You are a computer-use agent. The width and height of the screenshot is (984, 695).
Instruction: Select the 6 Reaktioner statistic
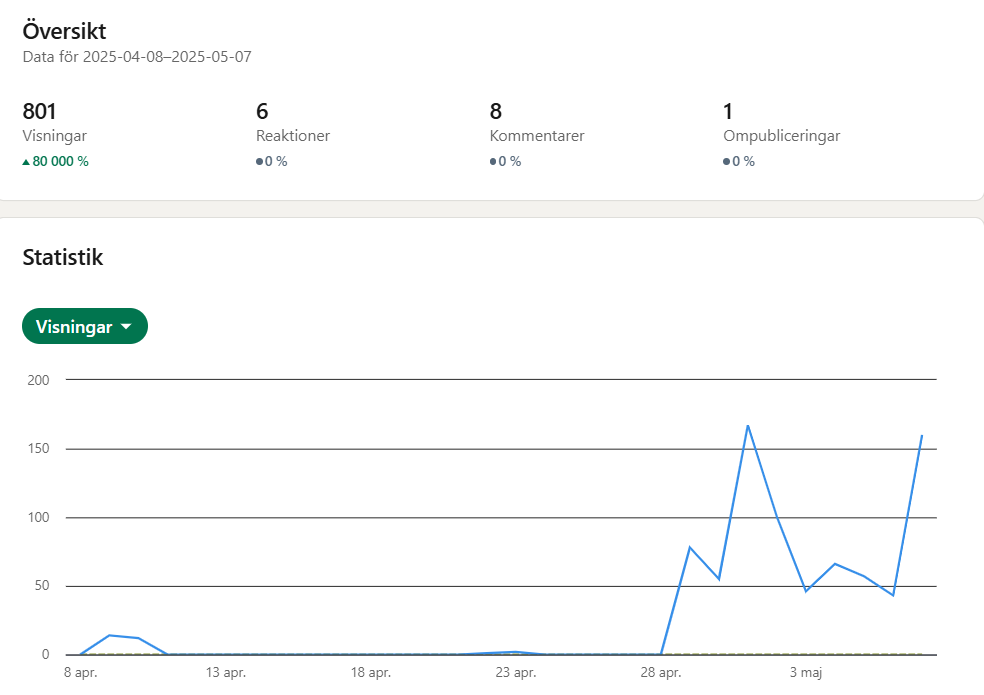pyautogui.click(x=293, y=134)
